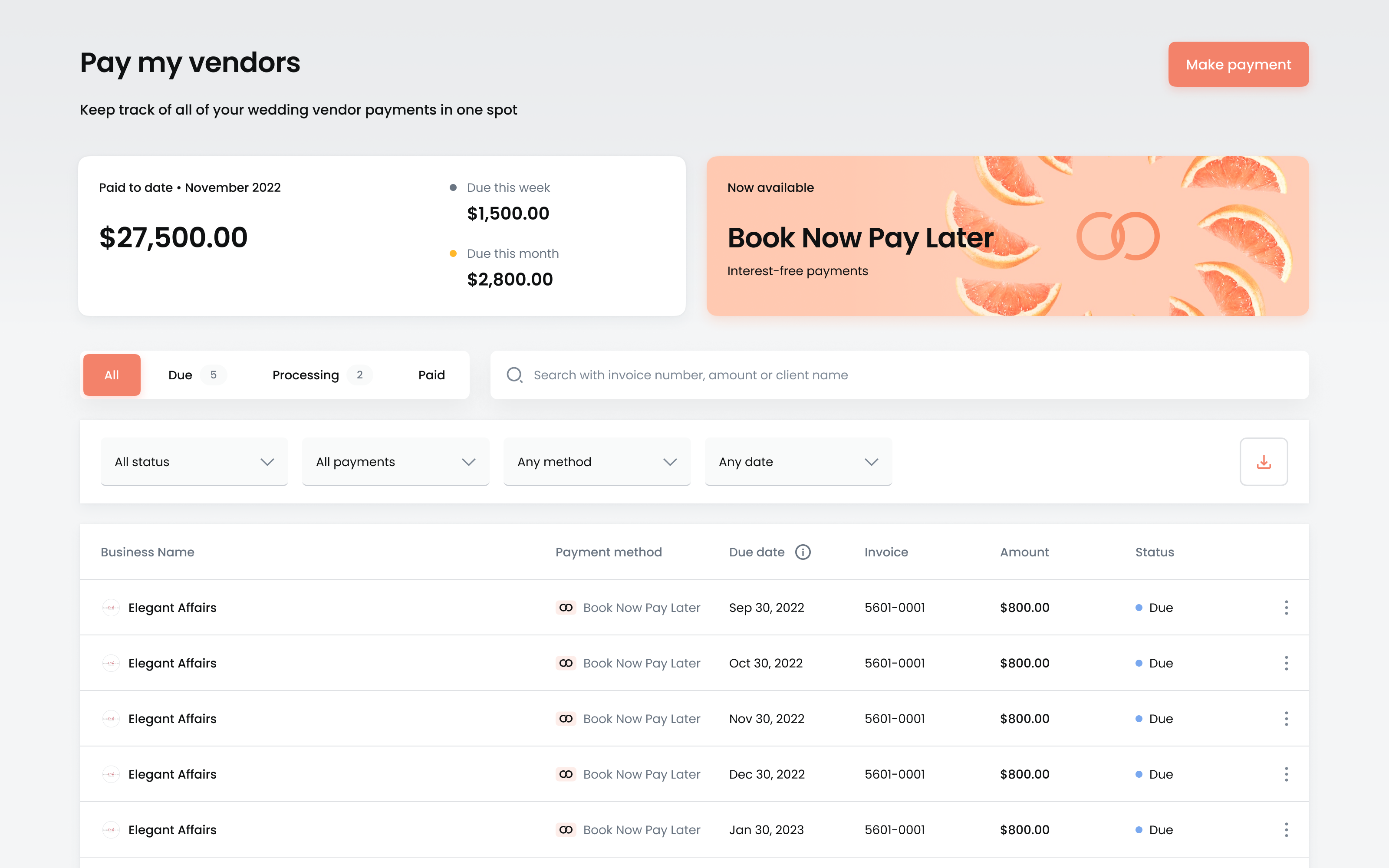Screen dimensions: 1389x868
Task: Click the search magnifier icon
Action: click(x=514, y=375)
